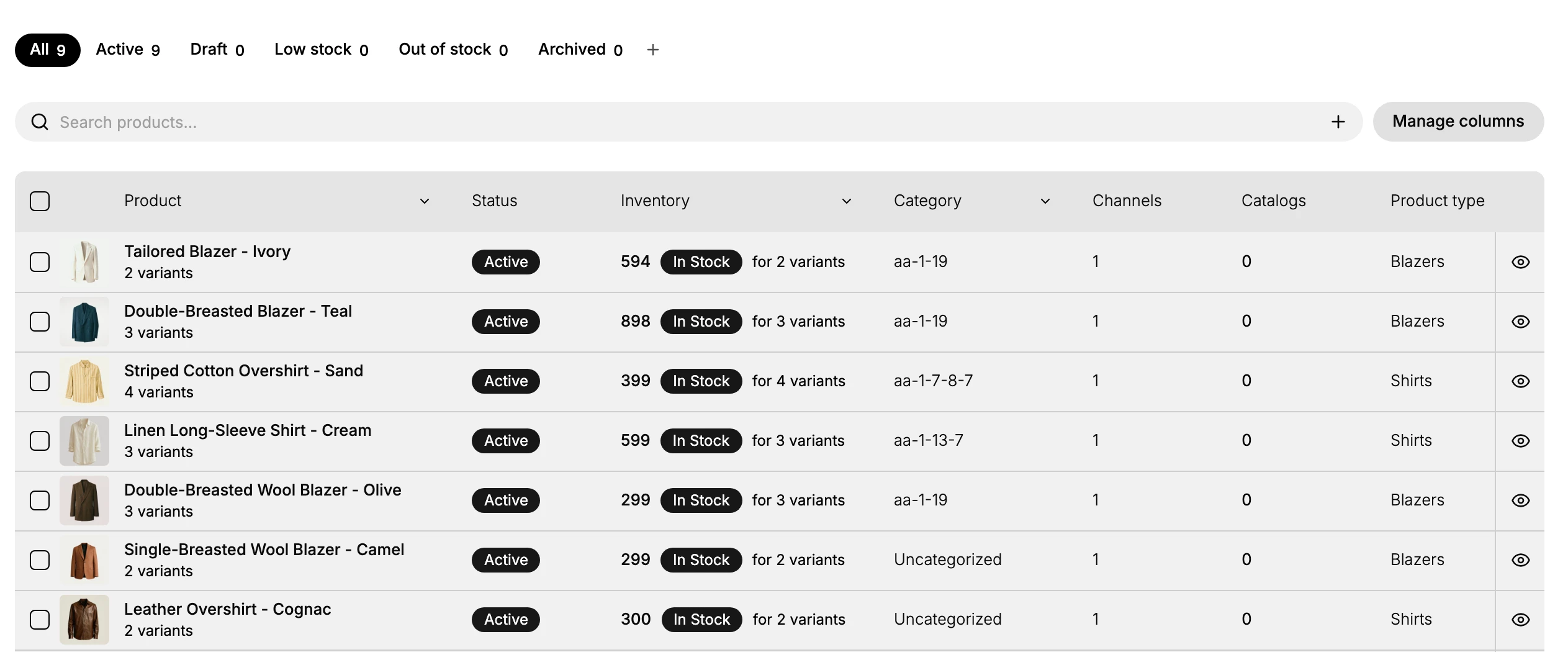
Task: Switch to the Active tab
Action: [x=128, y=50]
